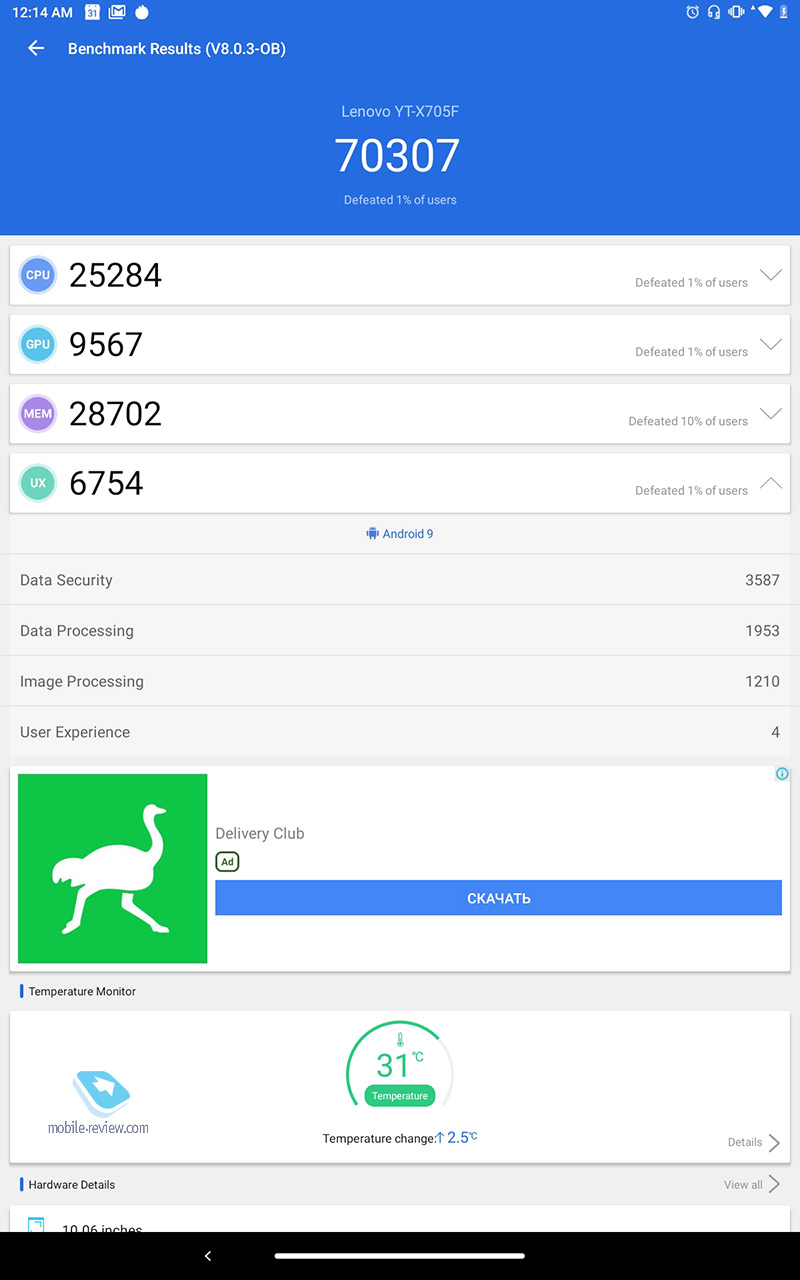Tap the Temperature Monitor section heading
This screenshot has width=800, height=1280.
pos(82,991)
